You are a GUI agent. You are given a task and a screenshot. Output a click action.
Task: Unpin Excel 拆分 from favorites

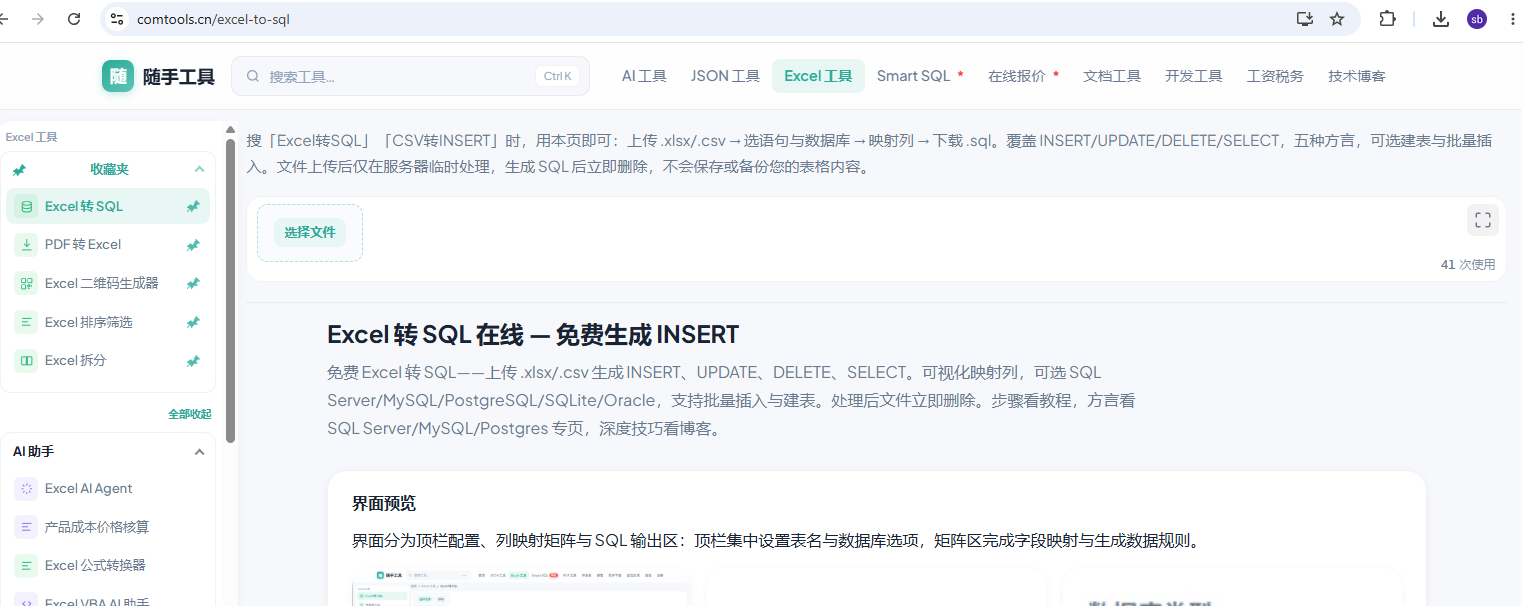pos(193,360)
